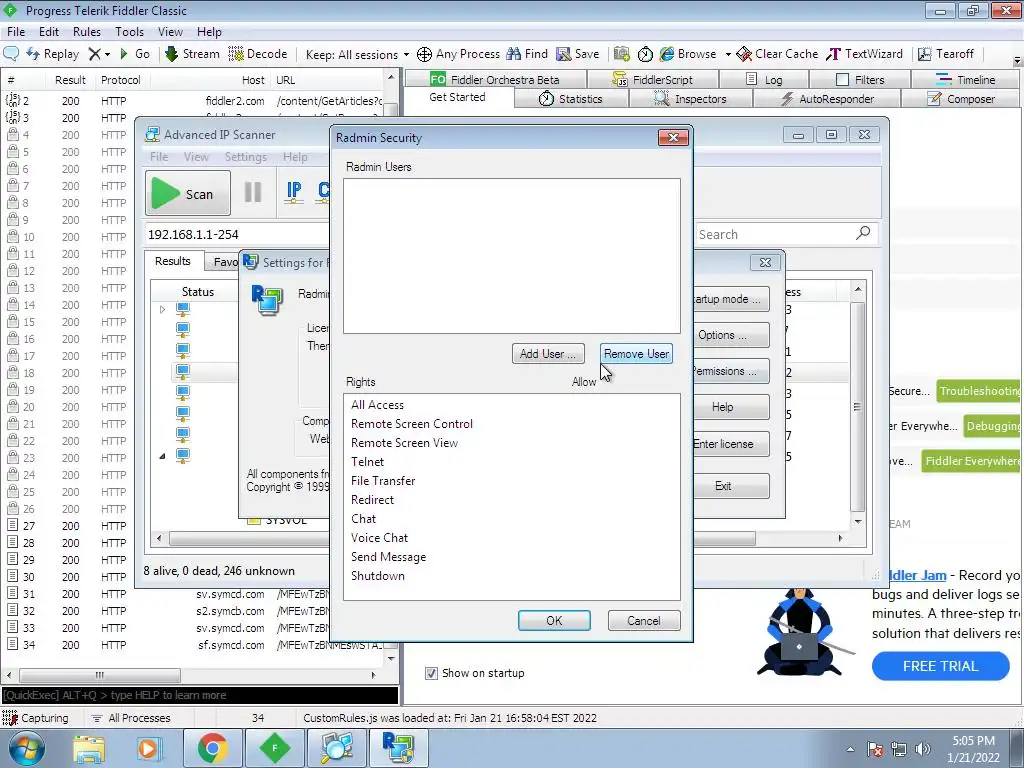Click the Pause button in Advanced IP Scanner
The image size is (1024, 768).
click(253, 193)
